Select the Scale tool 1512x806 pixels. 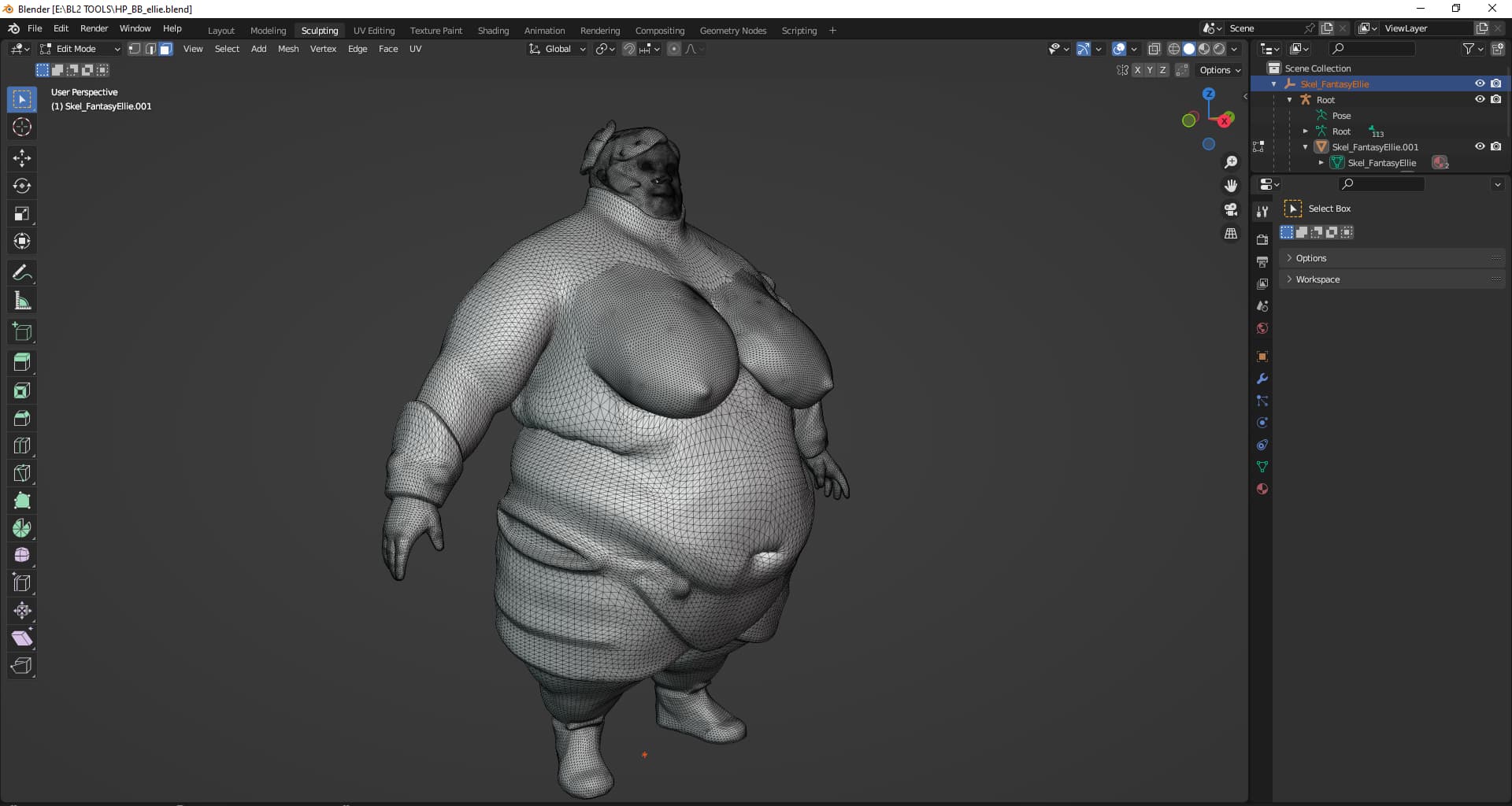coord(22,213)
